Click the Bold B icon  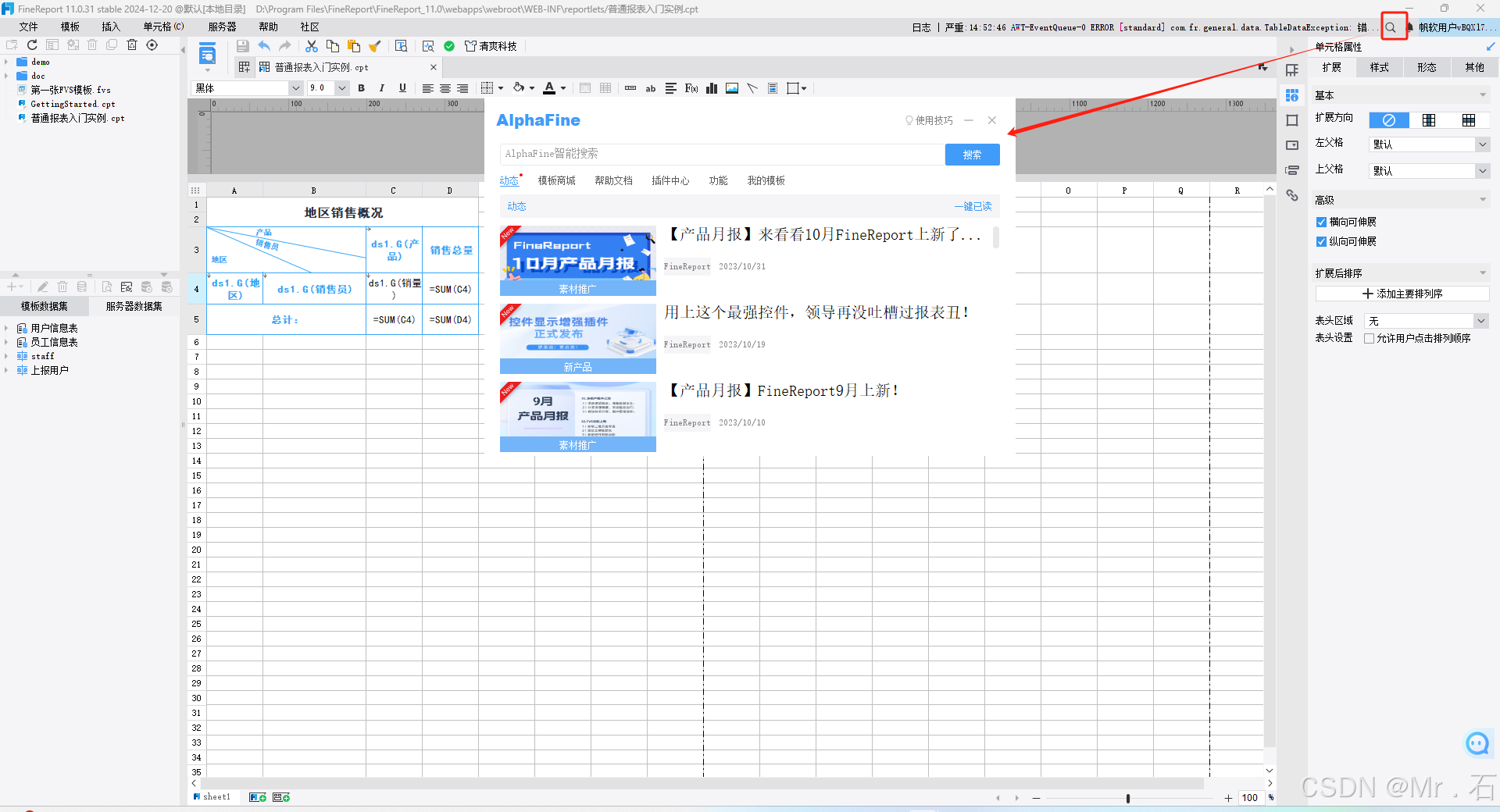pyautogui.click(x=361, y=88)
